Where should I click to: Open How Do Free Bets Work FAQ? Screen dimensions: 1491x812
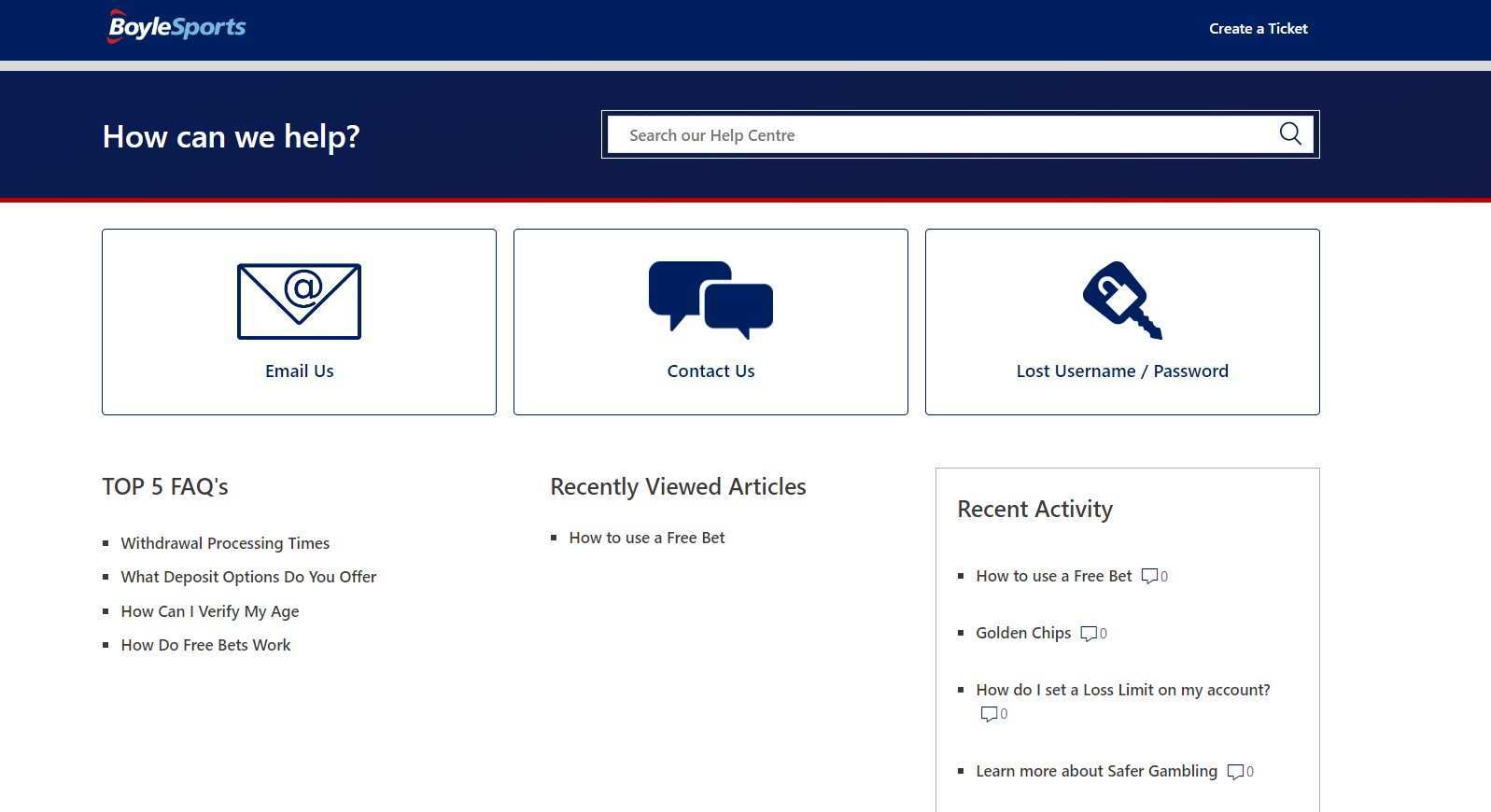(x=205, y=645)
